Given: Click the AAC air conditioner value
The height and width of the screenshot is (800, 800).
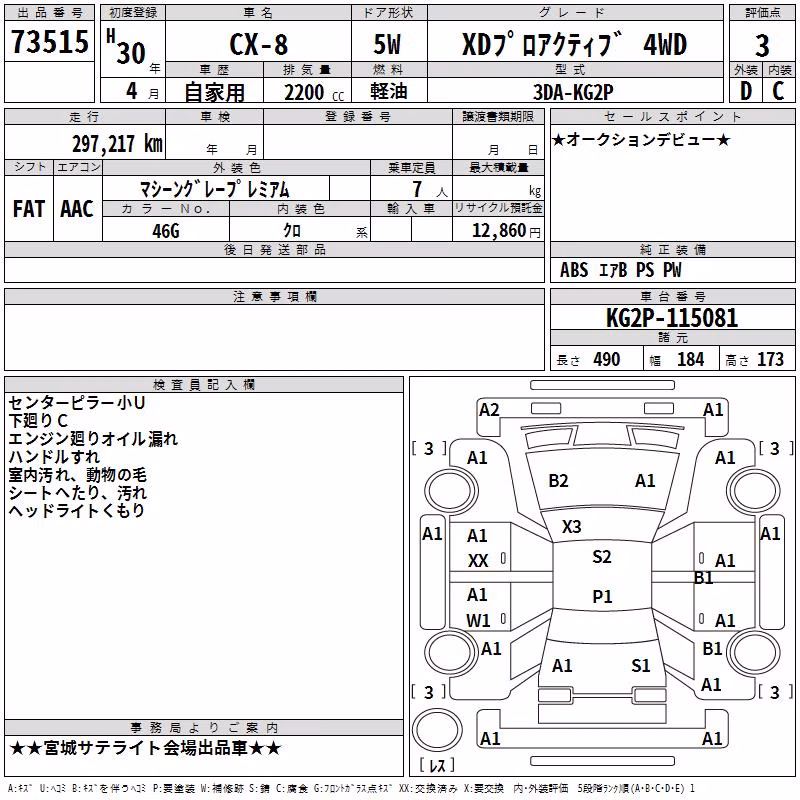Looking at the screenshot, I should pos(77,209).
